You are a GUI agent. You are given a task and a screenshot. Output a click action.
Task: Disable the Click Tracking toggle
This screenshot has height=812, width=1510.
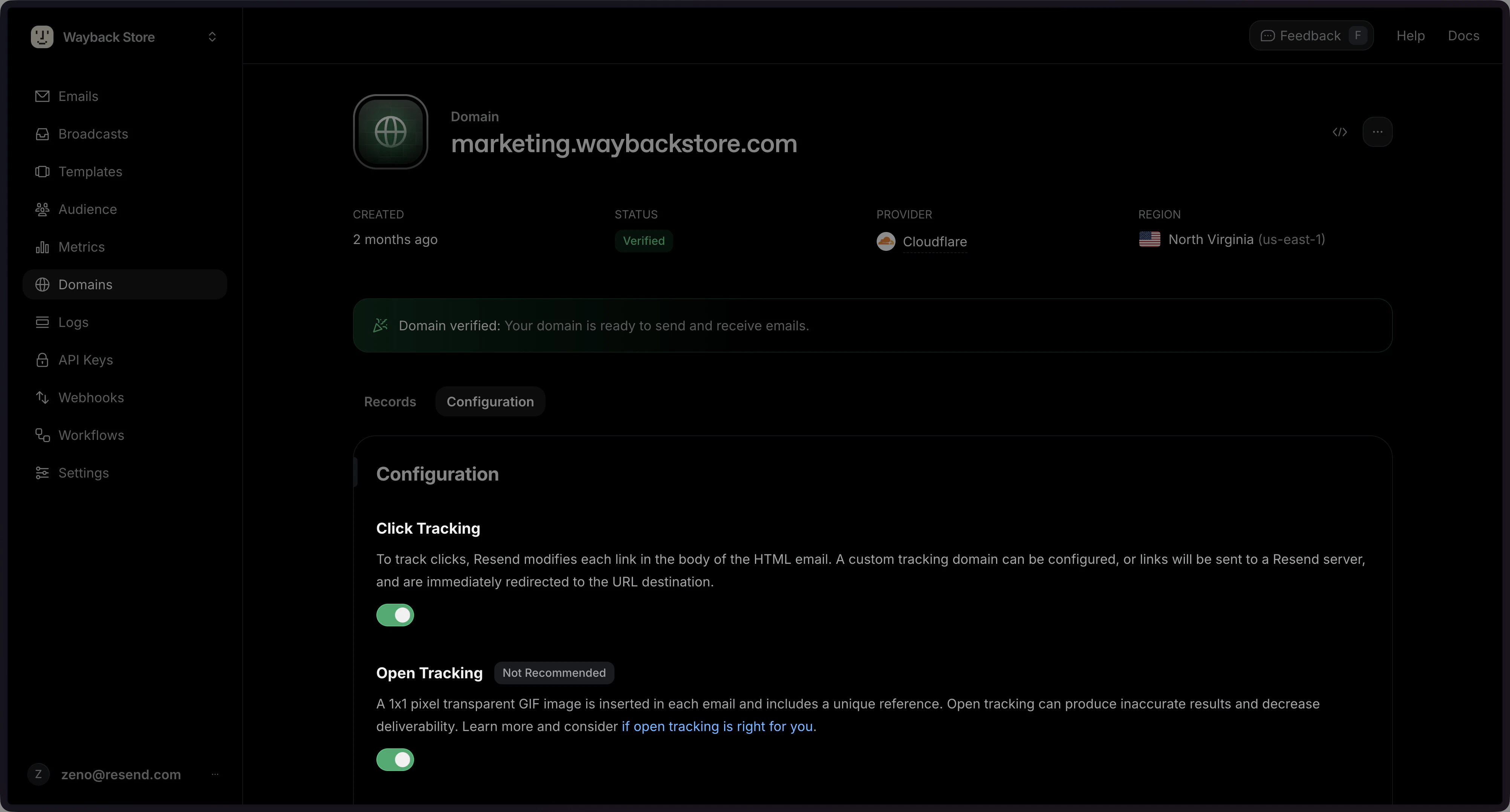pyautogui.click(x=395, y=615)
